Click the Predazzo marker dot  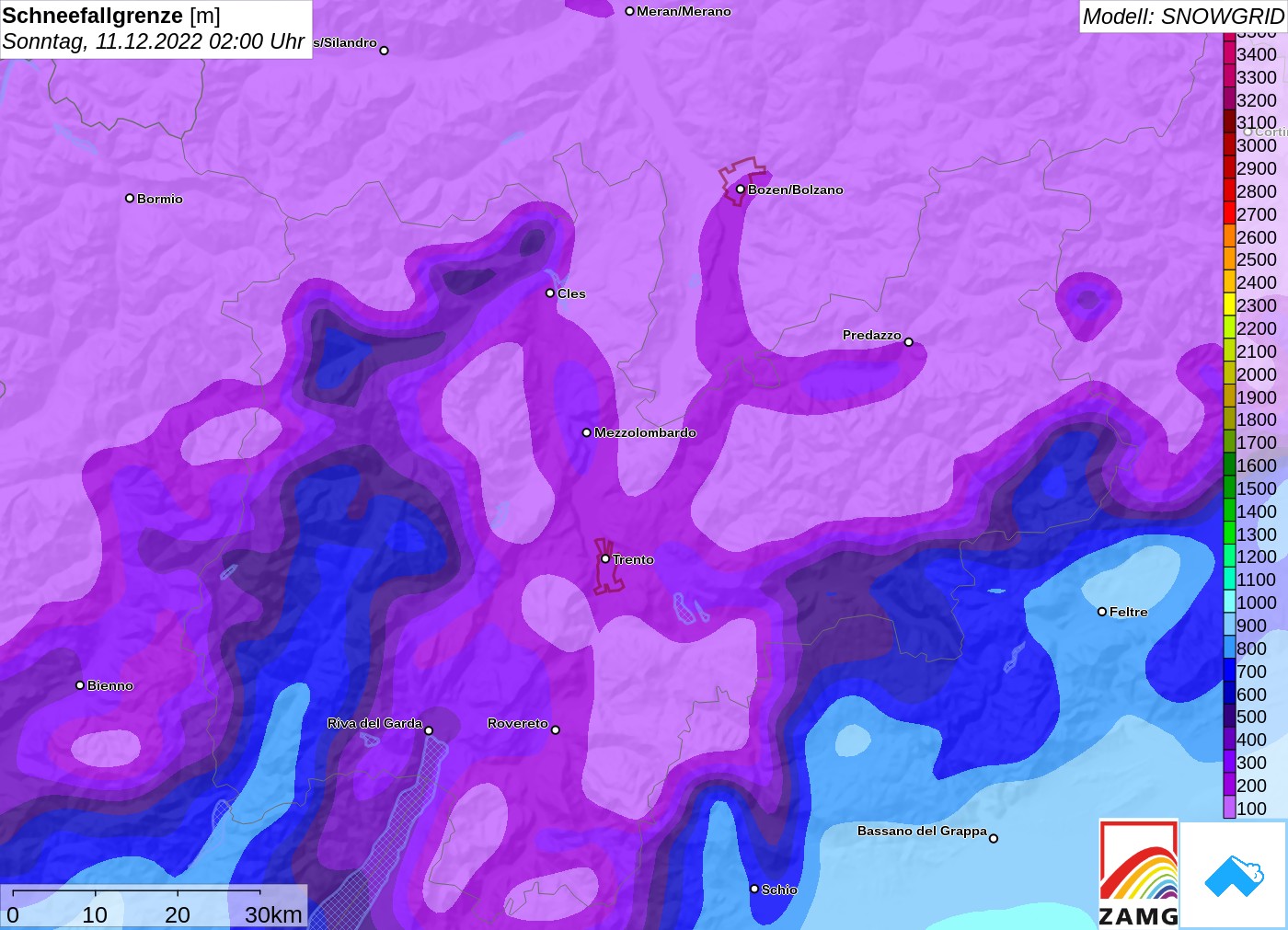pos(909,342)
